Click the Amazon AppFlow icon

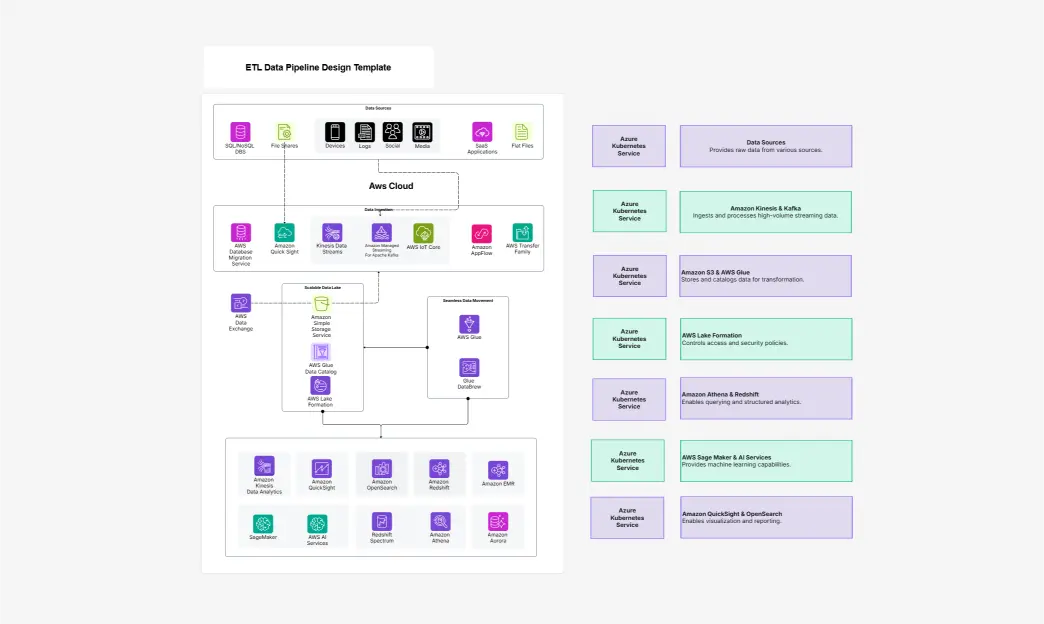[x=481, y=234]
